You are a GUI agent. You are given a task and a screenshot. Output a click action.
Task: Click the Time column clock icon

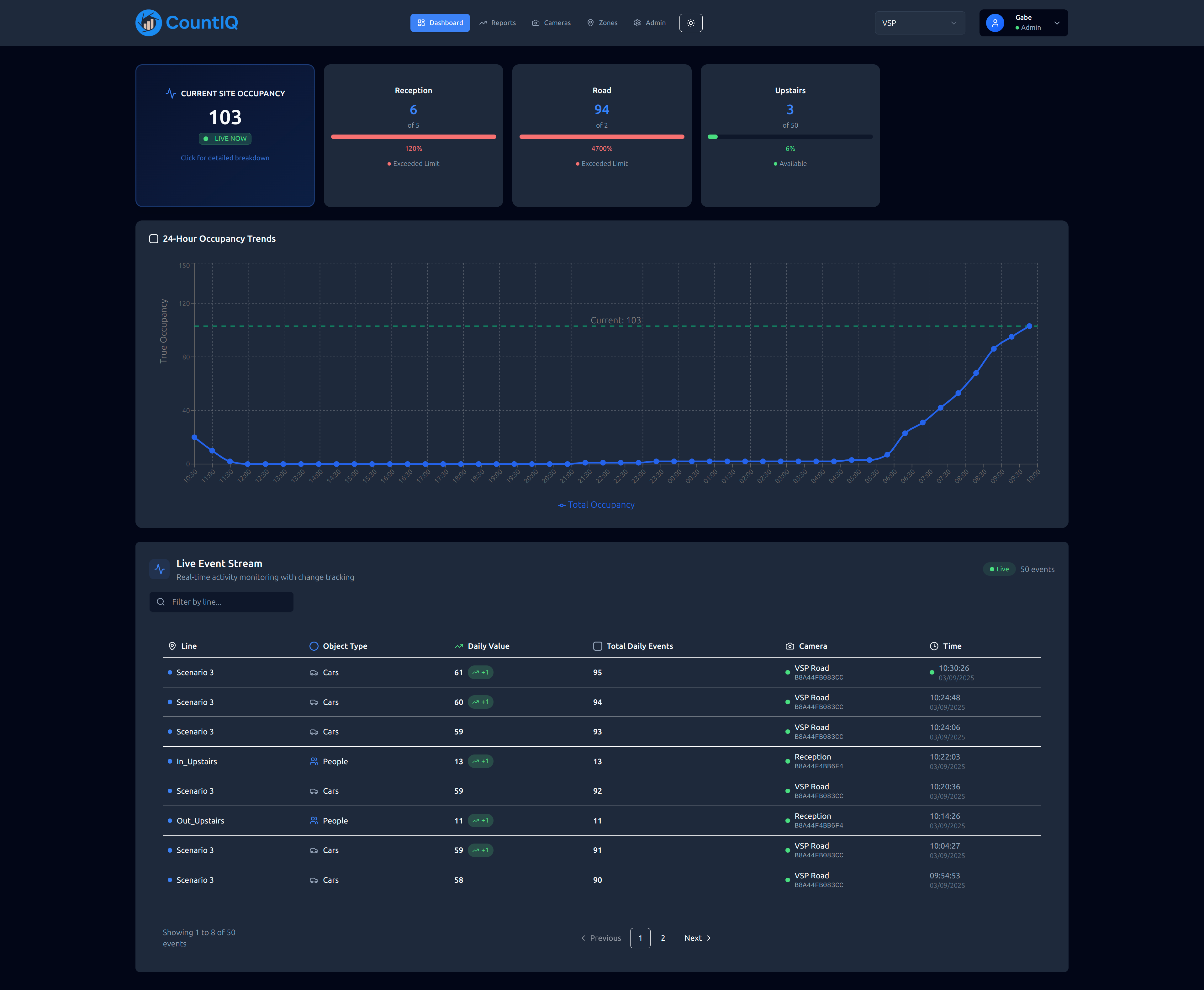(x=934, y=646)
